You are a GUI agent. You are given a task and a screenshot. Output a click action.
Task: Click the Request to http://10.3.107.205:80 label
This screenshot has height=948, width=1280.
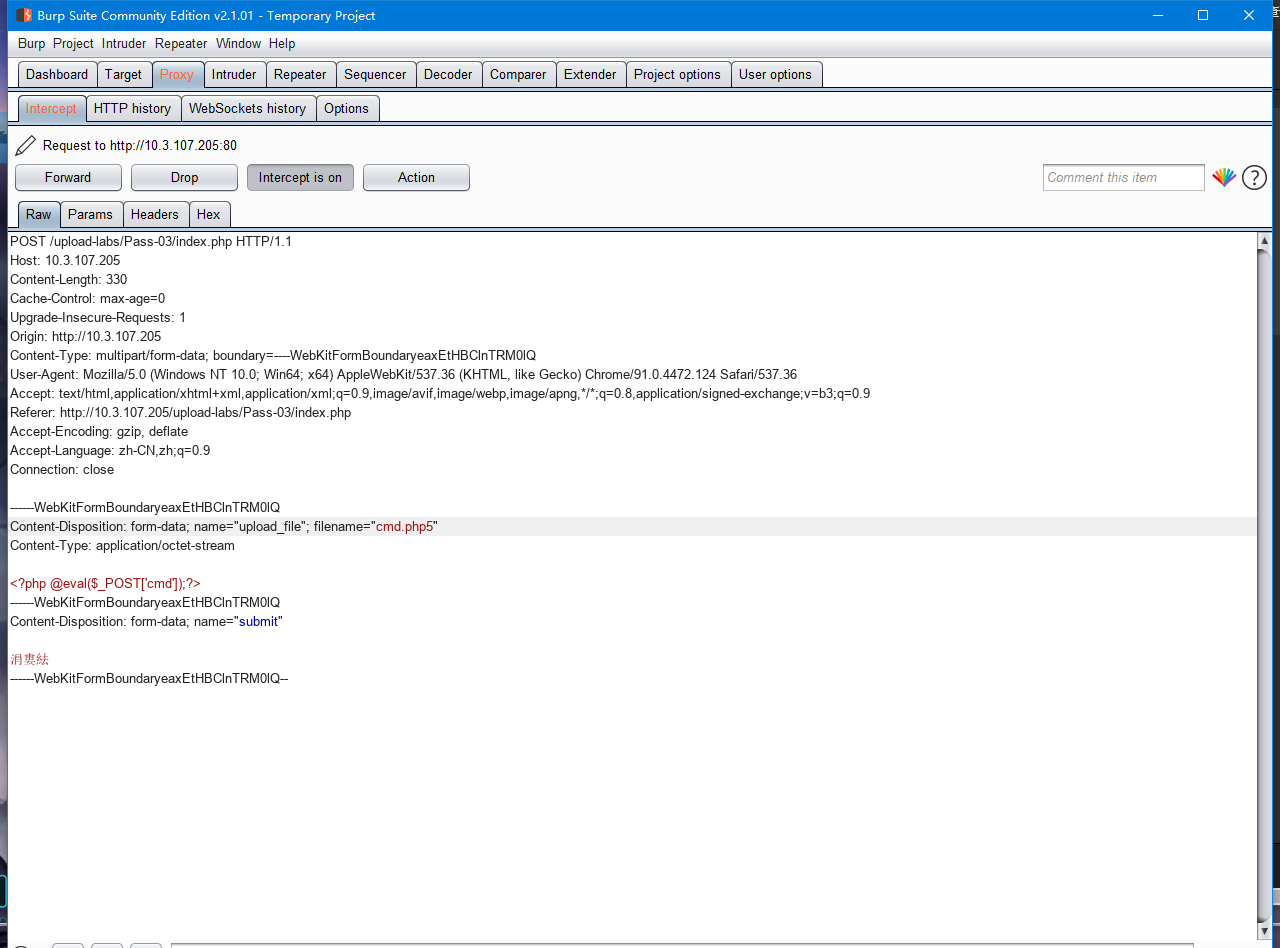(140, 145)
